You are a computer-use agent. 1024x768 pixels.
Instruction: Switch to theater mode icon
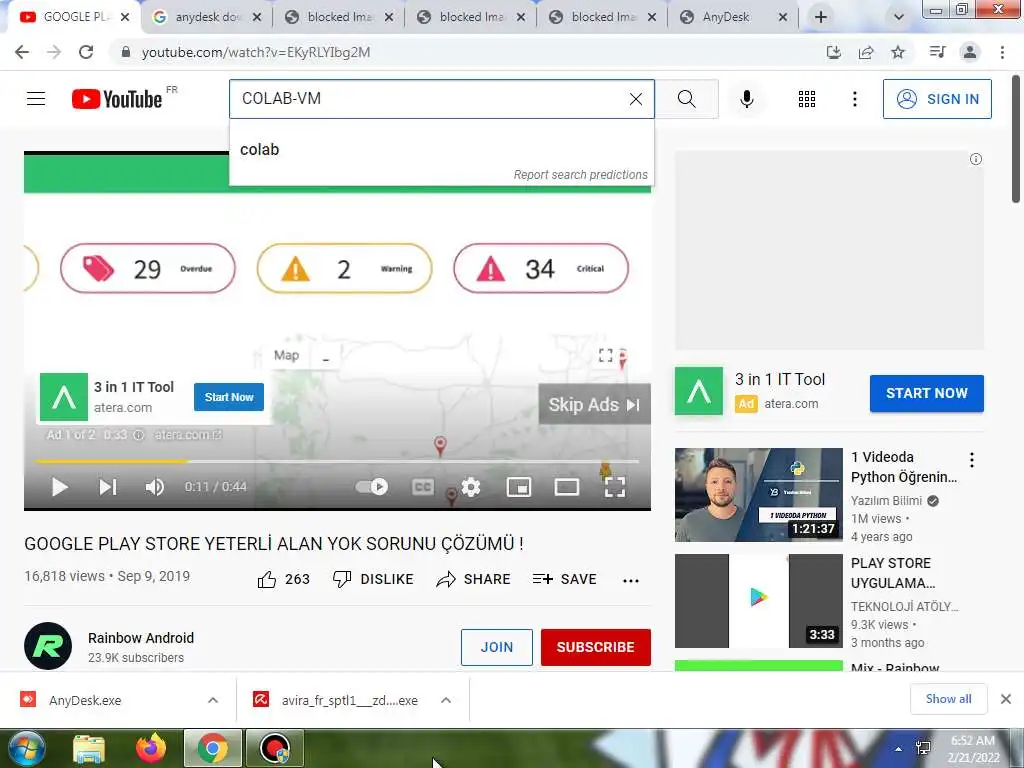click(x=567, y=487)
